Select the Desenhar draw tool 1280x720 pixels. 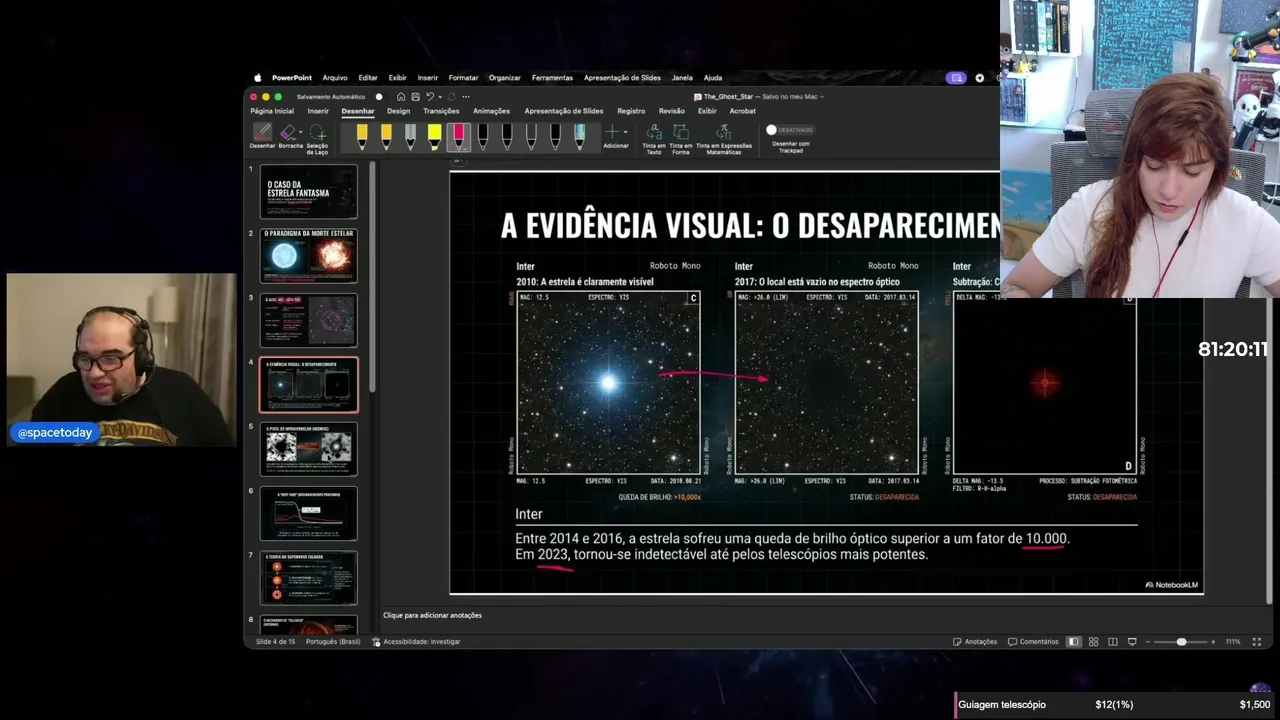point(262,136)
